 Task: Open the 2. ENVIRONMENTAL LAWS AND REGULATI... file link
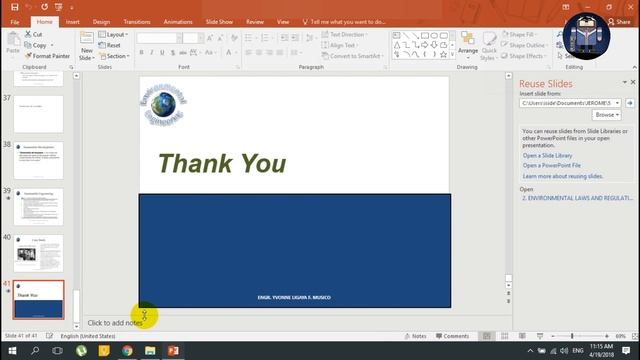pos(577,198)
